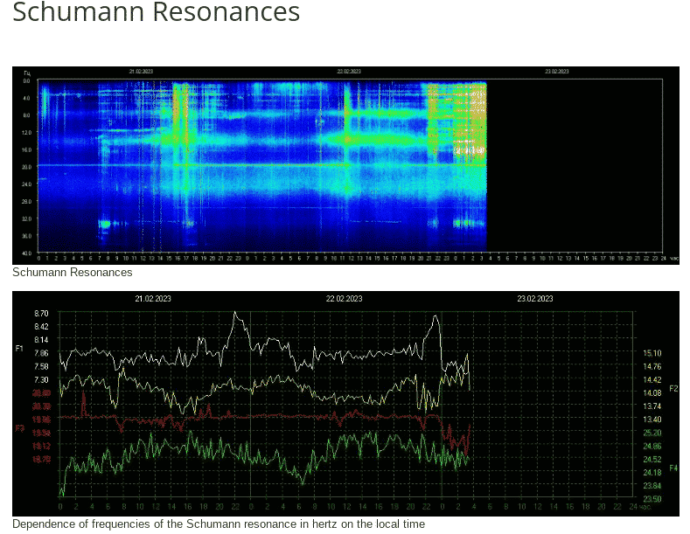Click the 22.02.2023 label on the frequency chart
Image resolution: width=690 pixels, height=534 pixels.
344,299
